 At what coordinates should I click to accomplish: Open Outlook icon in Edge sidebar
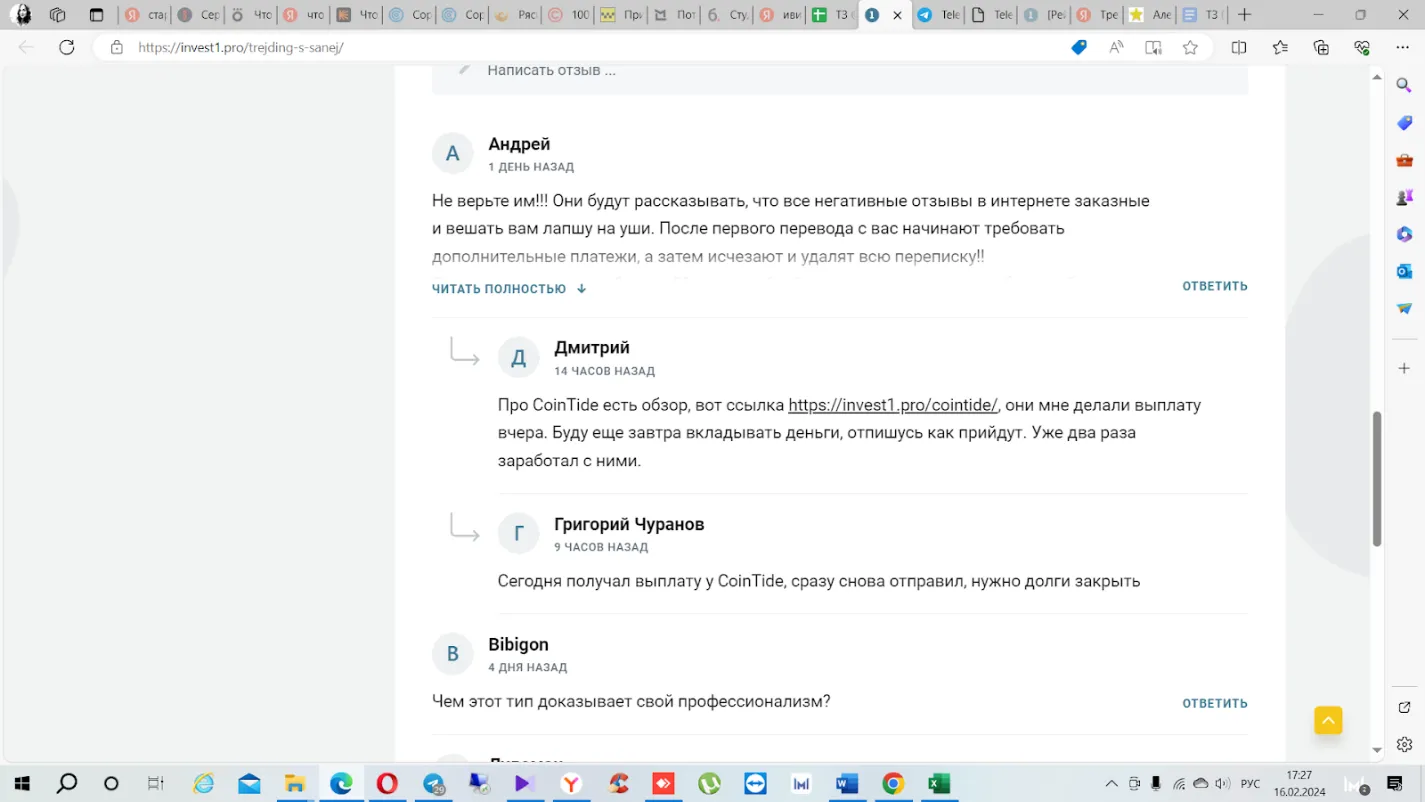[x=1404, y=271]
